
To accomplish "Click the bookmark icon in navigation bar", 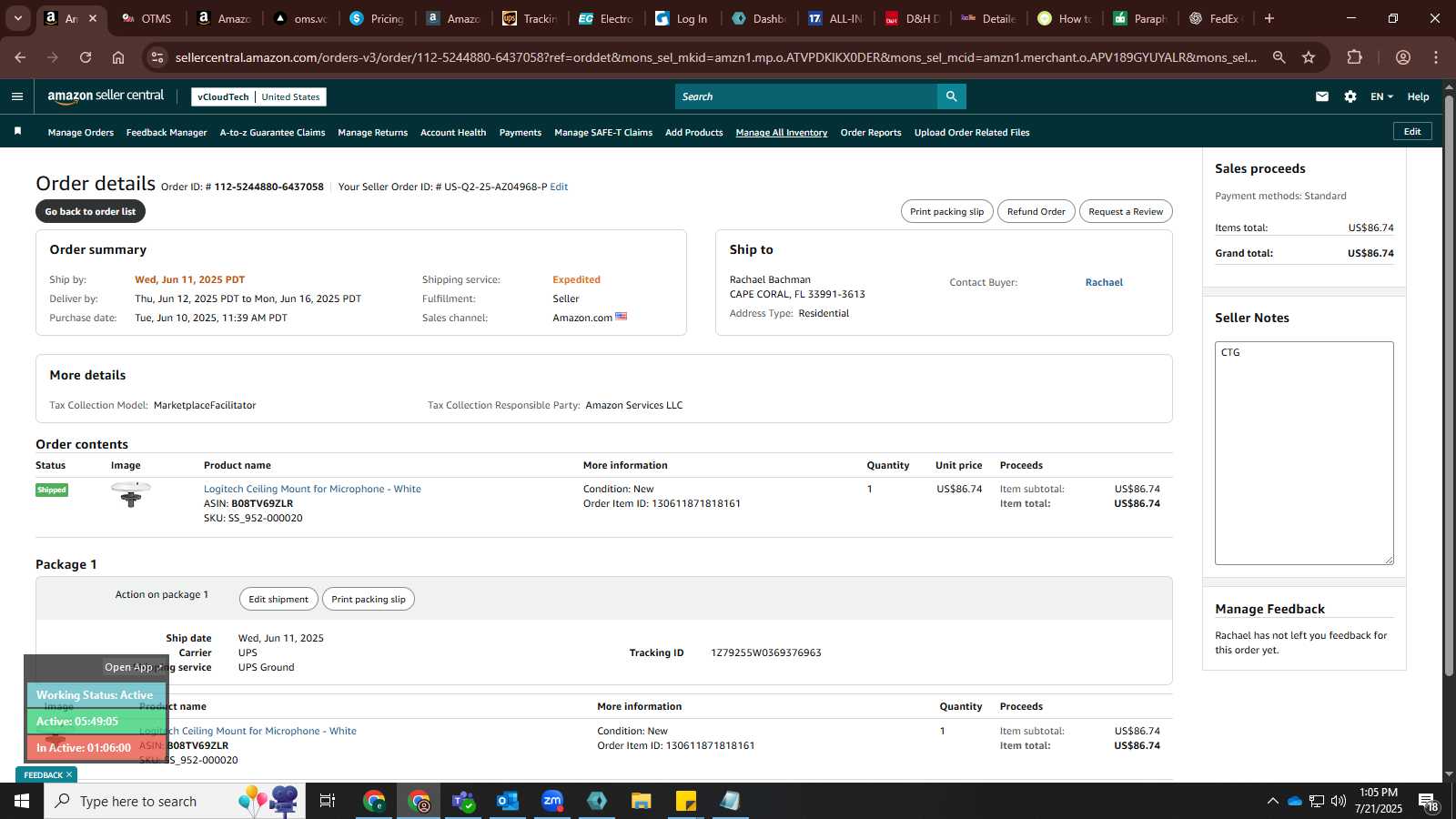I will (x=17, y=132).
